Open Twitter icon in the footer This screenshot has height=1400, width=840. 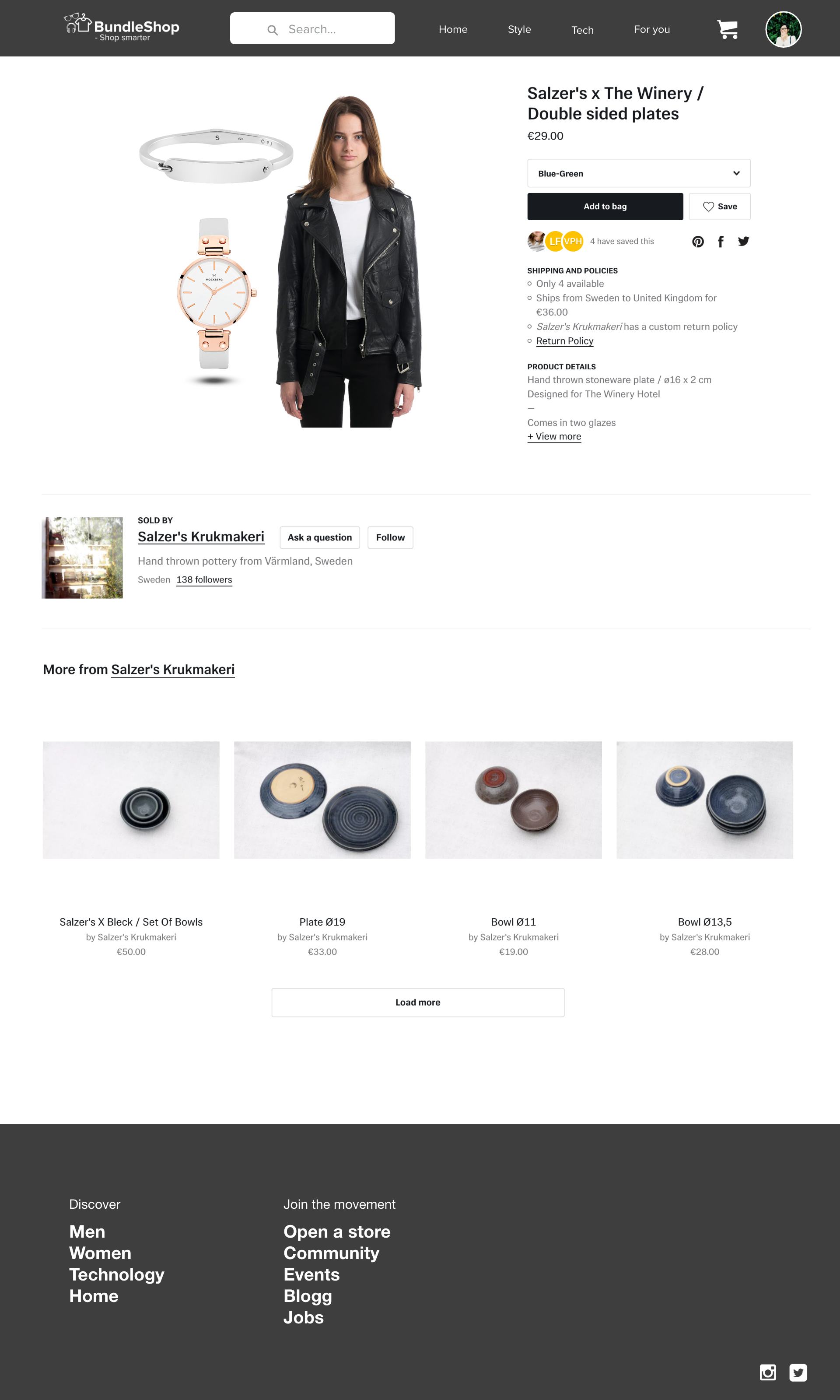pos(798,1372)
